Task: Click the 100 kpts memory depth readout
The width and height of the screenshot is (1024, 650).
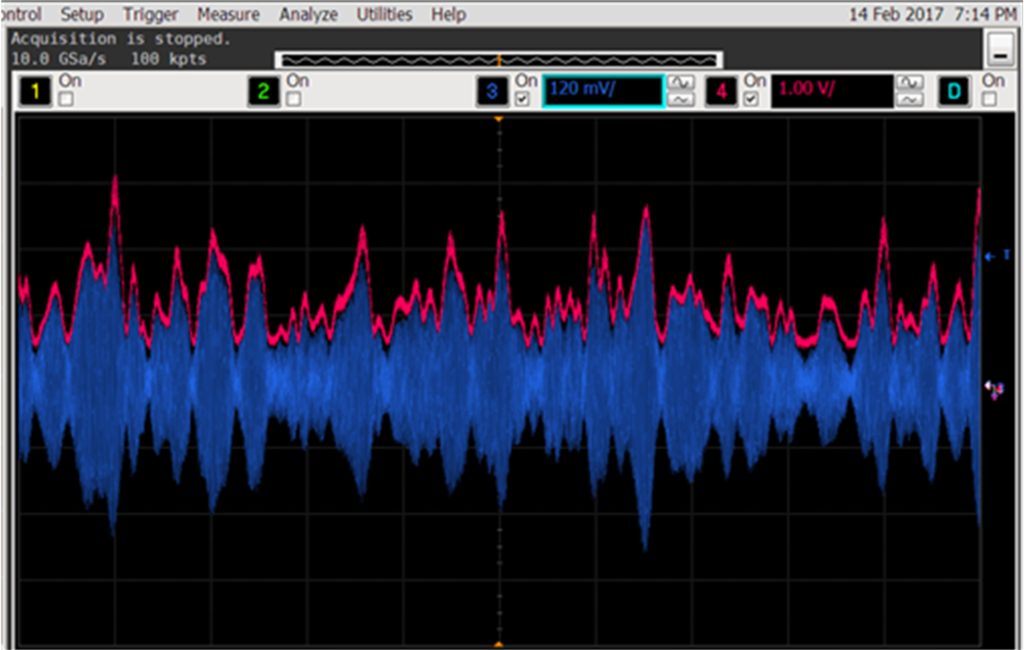Action: 168,59
